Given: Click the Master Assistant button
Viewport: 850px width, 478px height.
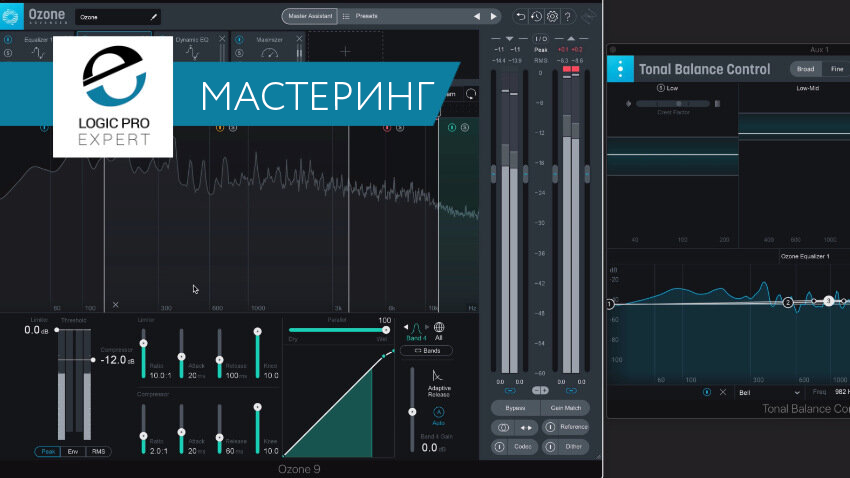Looking at the screenshot, I should click(x=310, y=16).
